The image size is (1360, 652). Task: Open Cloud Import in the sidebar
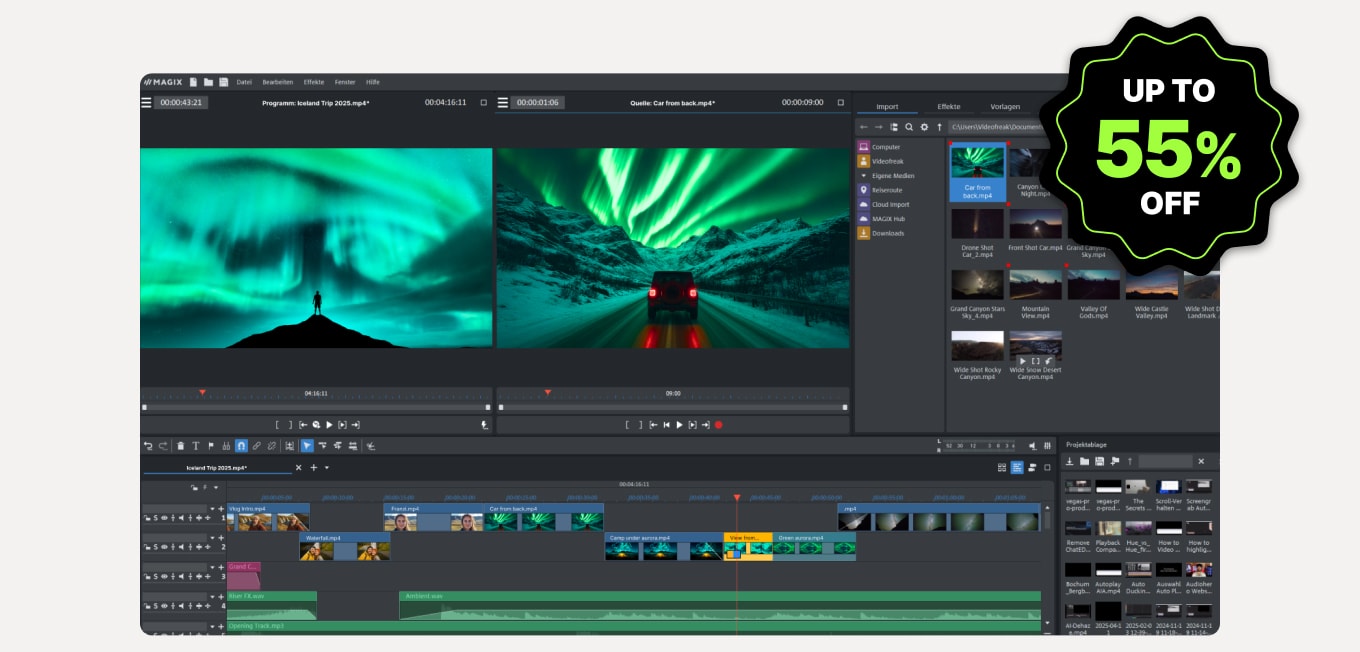(890, 204)
